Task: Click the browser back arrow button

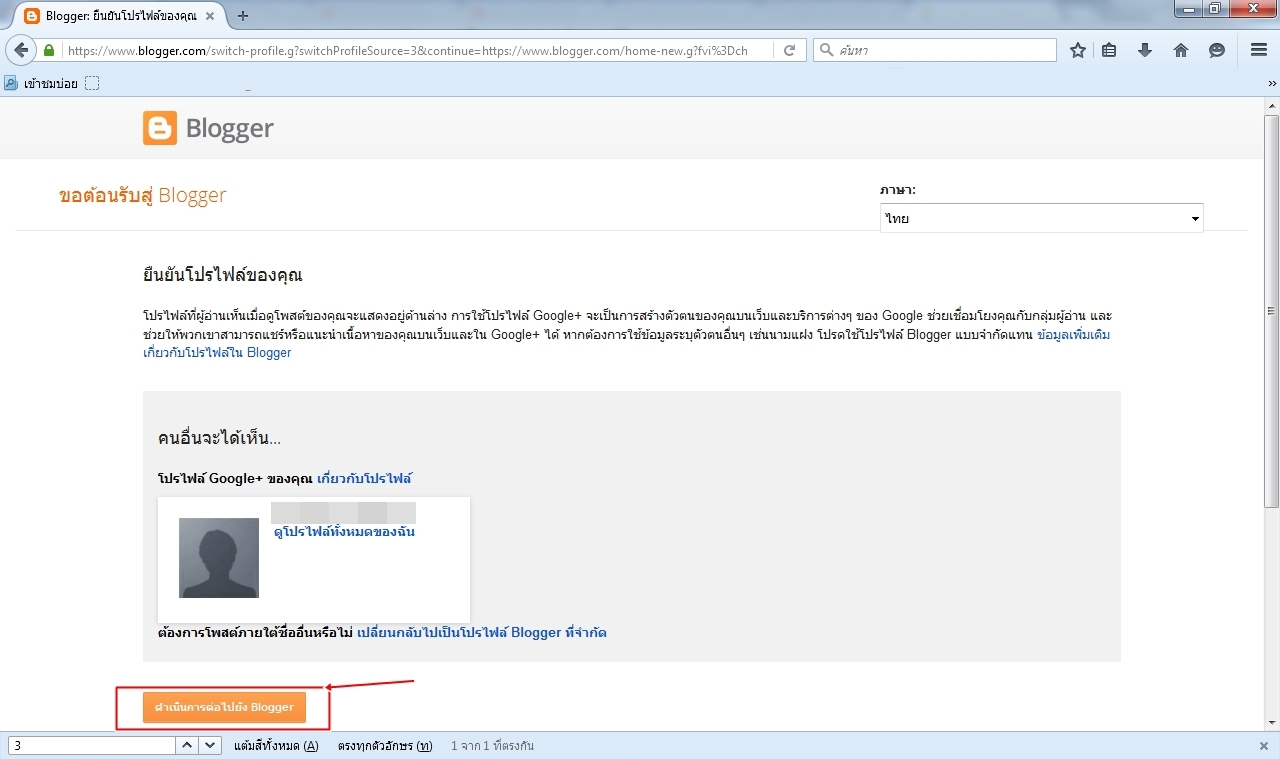Action: [20, 50]
